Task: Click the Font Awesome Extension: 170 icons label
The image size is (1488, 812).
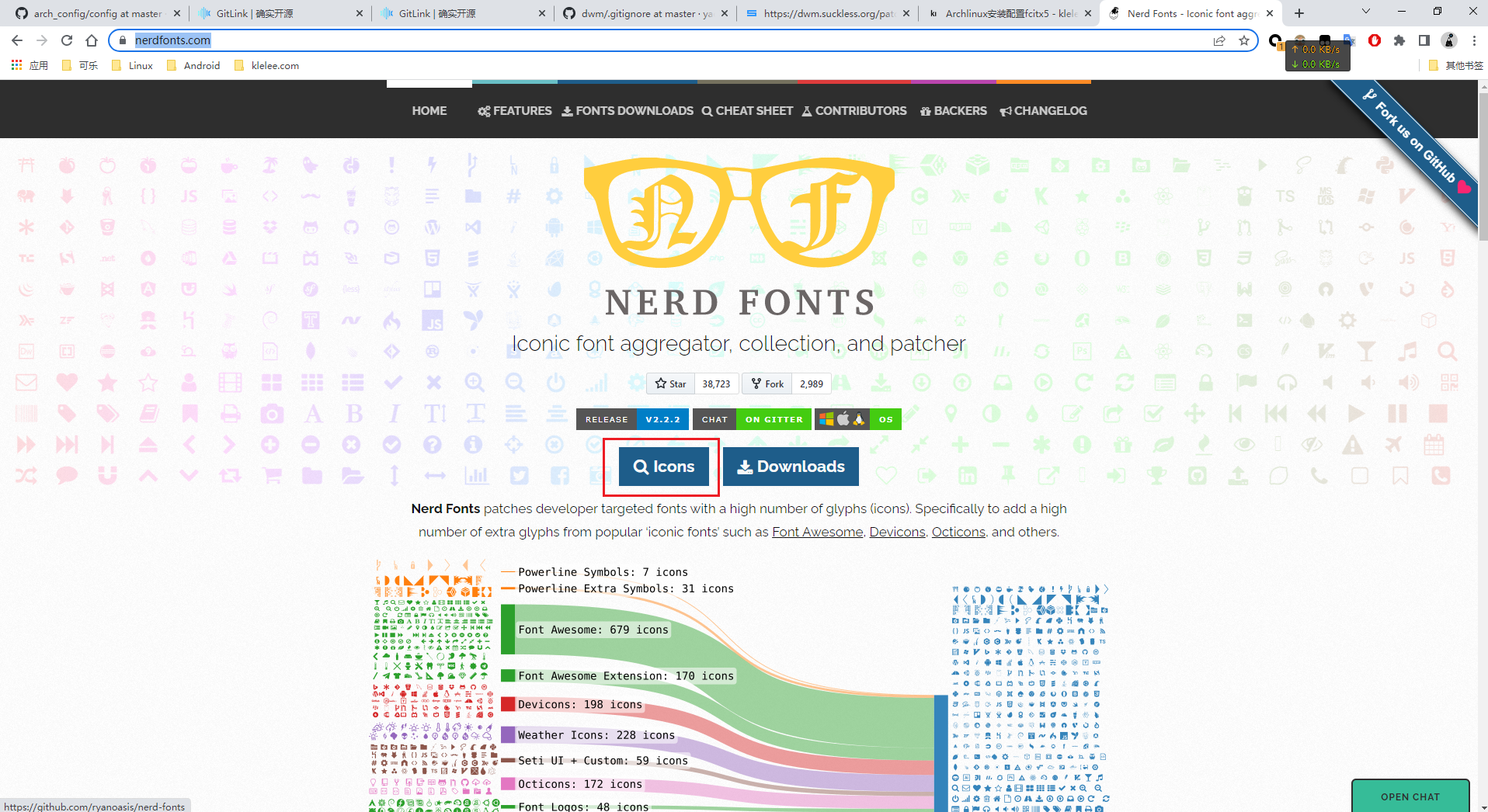Action: click(626, 676)
